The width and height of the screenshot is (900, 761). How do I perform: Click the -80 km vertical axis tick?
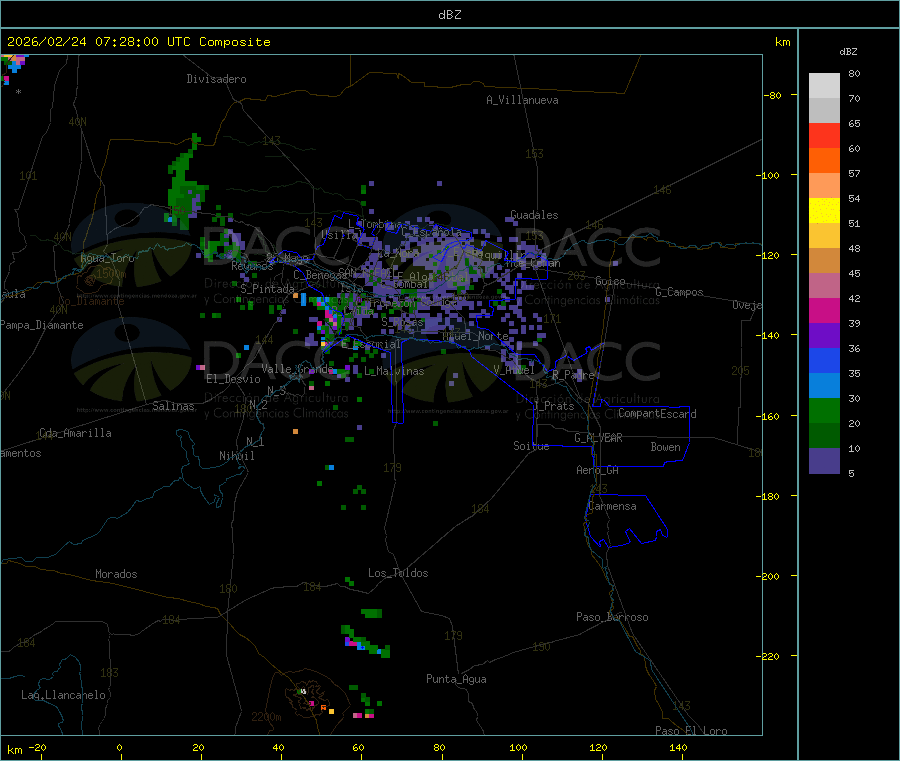[772, 95]
